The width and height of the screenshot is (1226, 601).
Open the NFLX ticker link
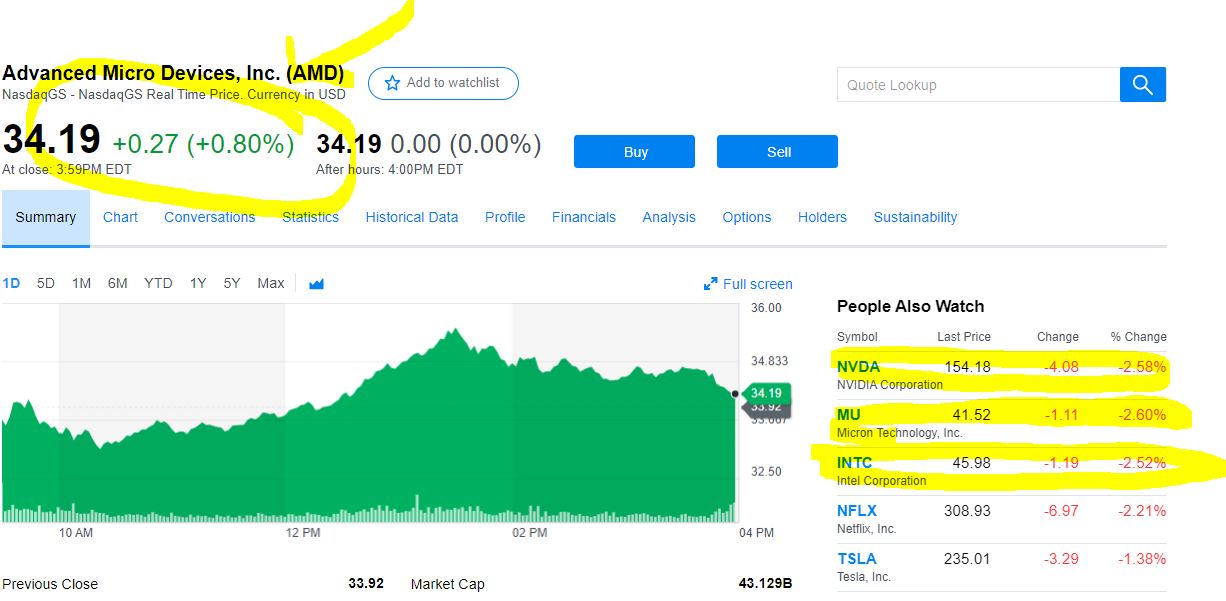857,511
